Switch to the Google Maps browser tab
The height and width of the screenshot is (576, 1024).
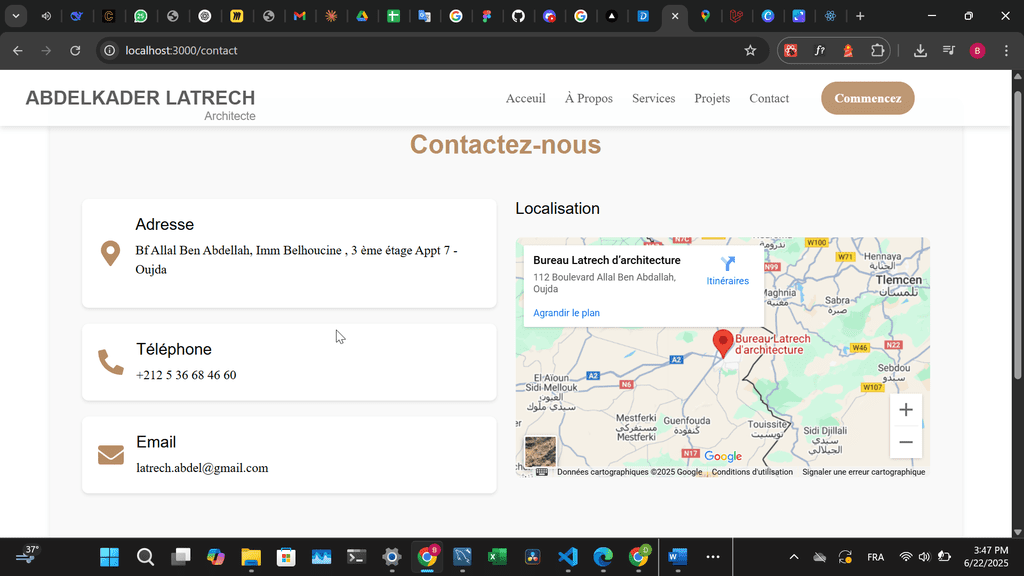coord(705,16)
